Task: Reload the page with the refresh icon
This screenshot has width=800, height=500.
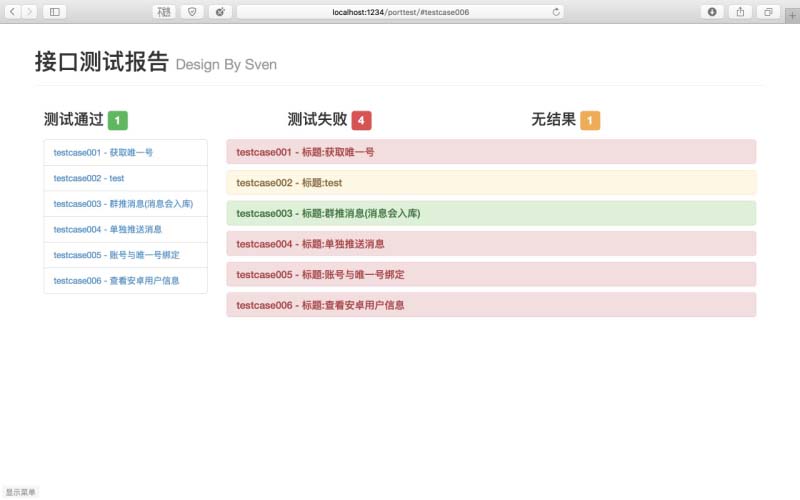Action: tap(556, 12)
